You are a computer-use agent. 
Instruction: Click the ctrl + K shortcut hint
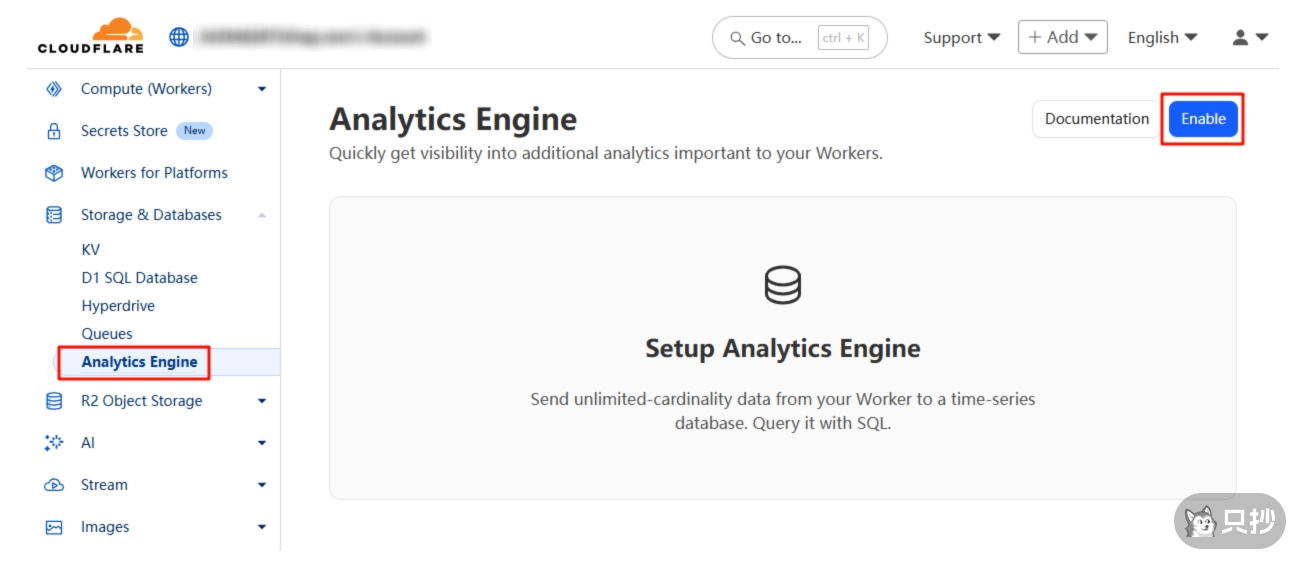(843, 38)
